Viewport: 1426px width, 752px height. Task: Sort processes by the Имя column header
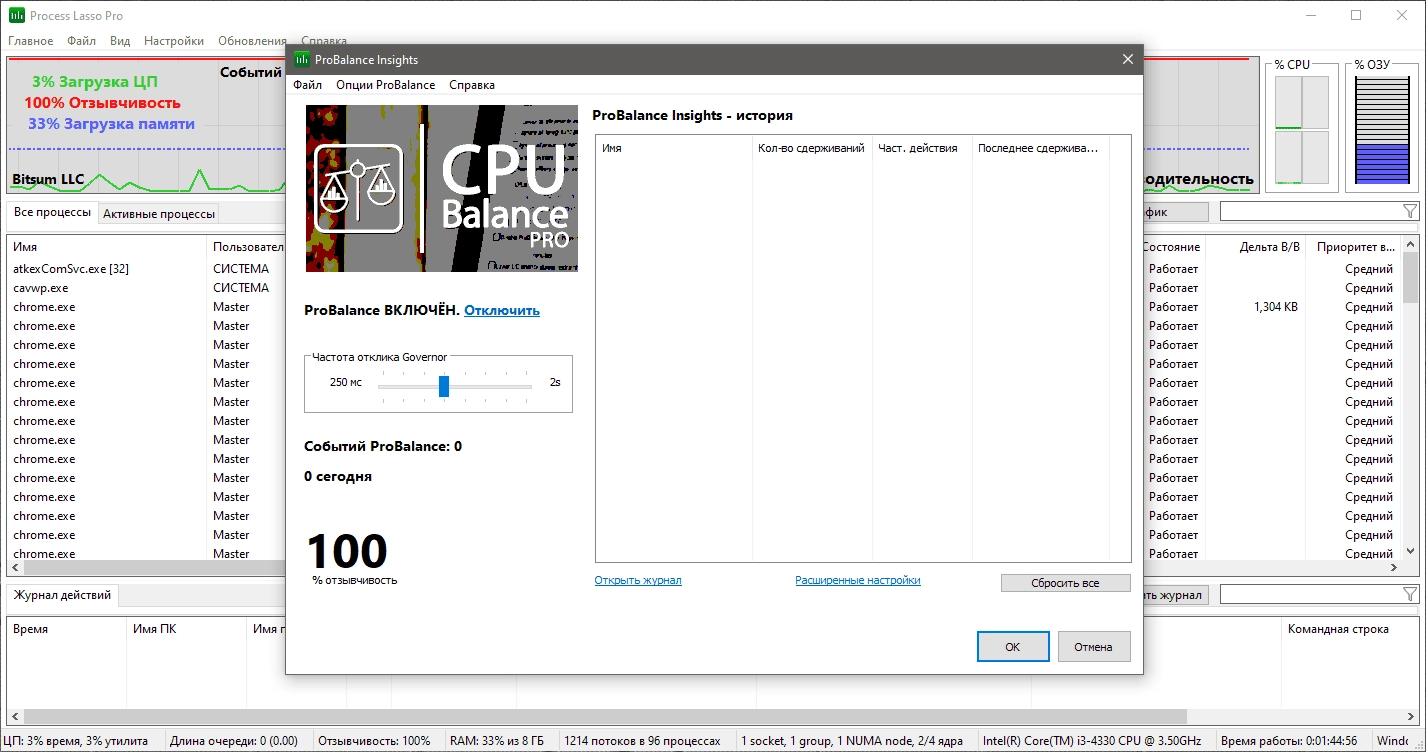[106, 246]
